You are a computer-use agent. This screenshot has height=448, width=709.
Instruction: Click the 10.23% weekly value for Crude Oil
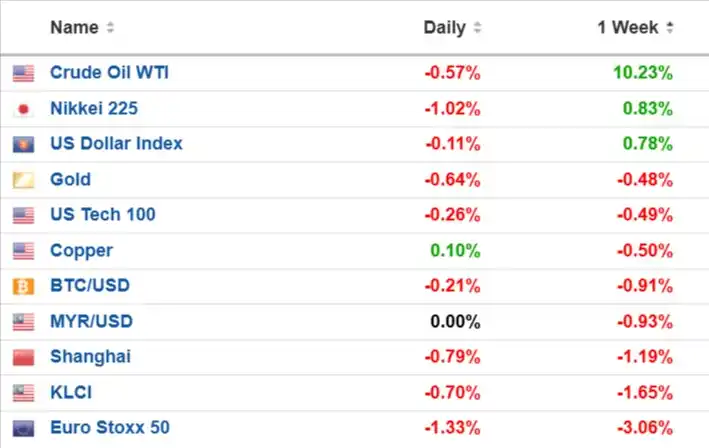643,73
